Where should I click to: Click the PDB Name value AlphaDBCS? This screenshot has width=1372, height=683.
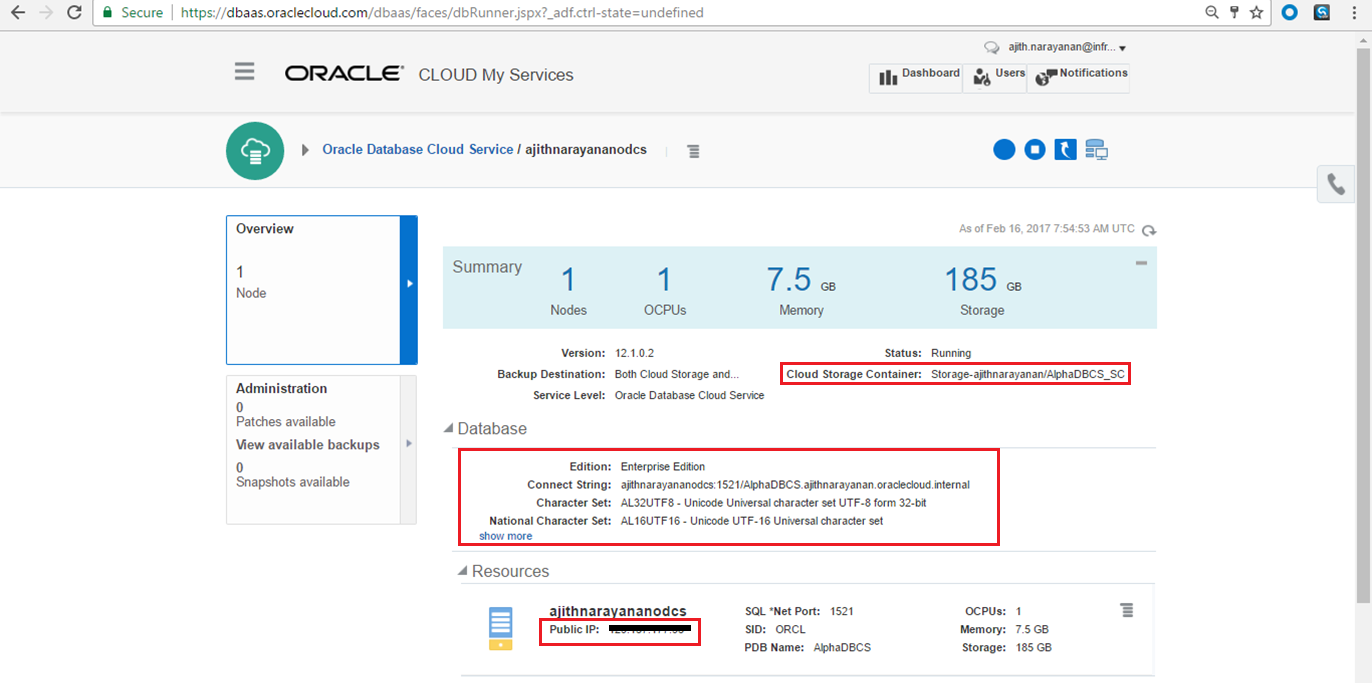click(842, 648)
